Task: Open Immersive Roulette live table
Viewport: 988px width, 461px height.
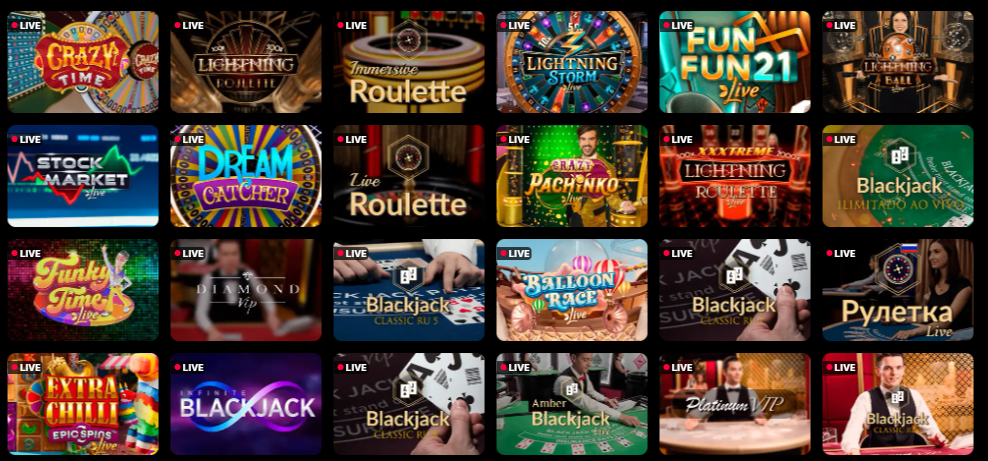Action: pos(408,62)
